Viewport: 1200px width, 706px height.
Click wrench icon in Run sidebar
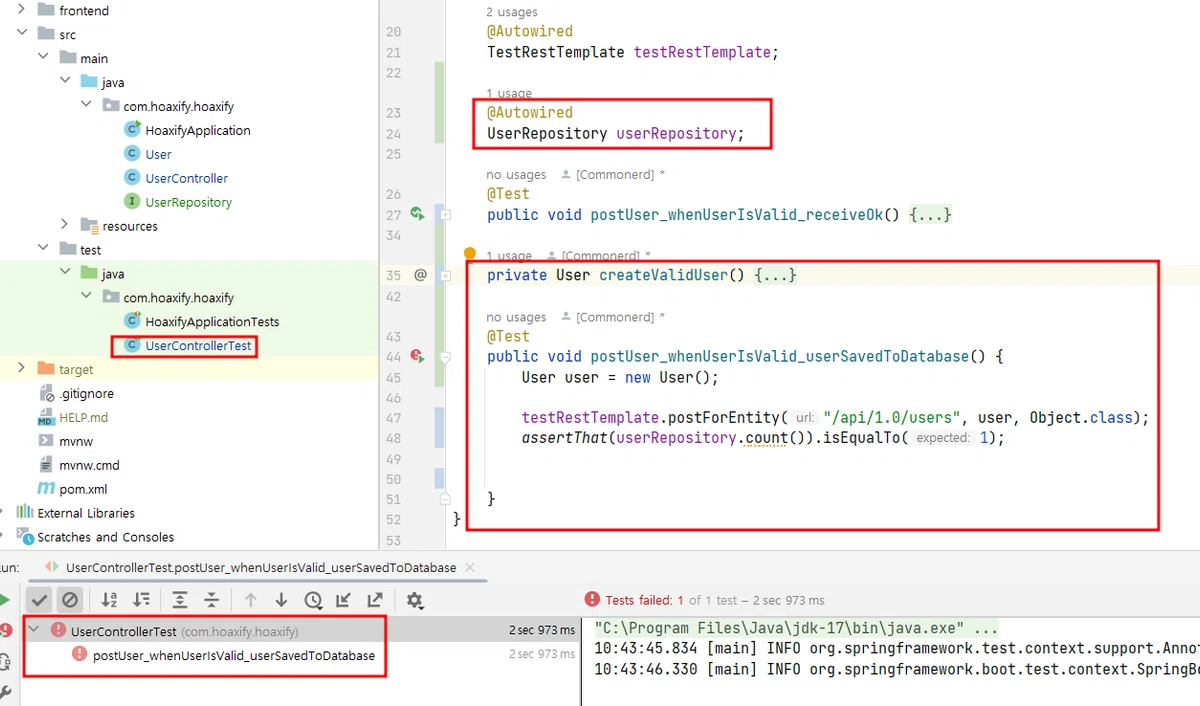click(4, 692)
